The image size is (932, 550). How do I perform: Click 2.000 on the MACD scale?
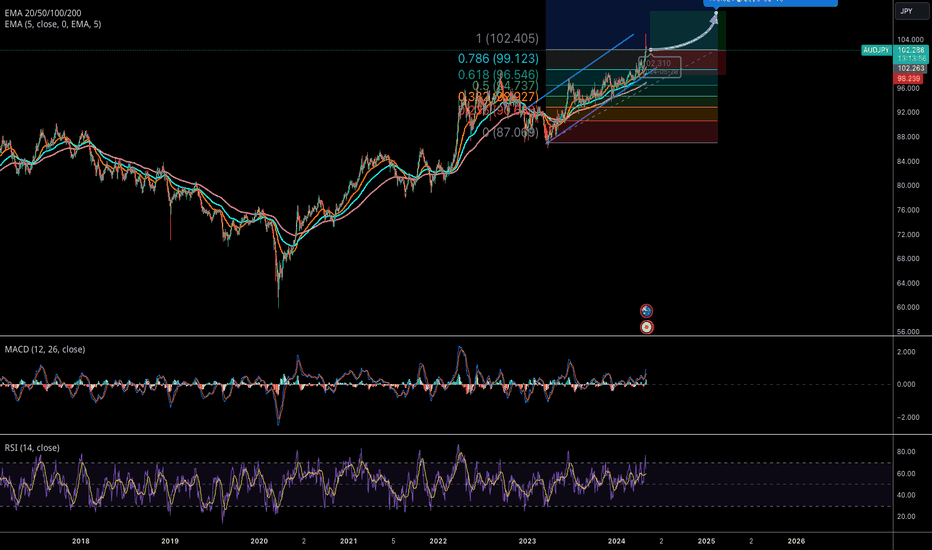tap(906, 352)
